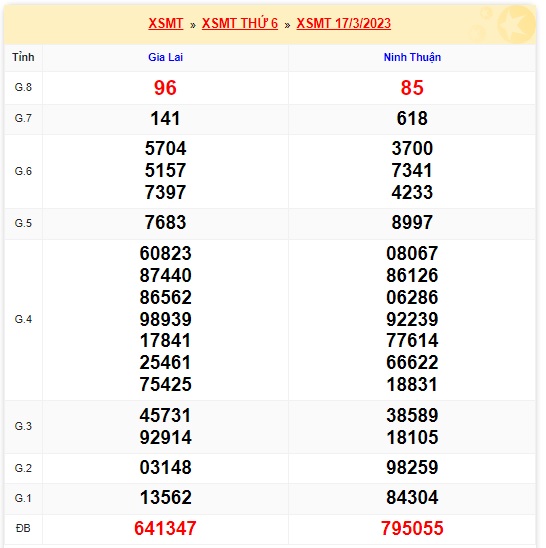Select Gia Lai special prize 641347

pyautogui.click(x=165, y=528)
